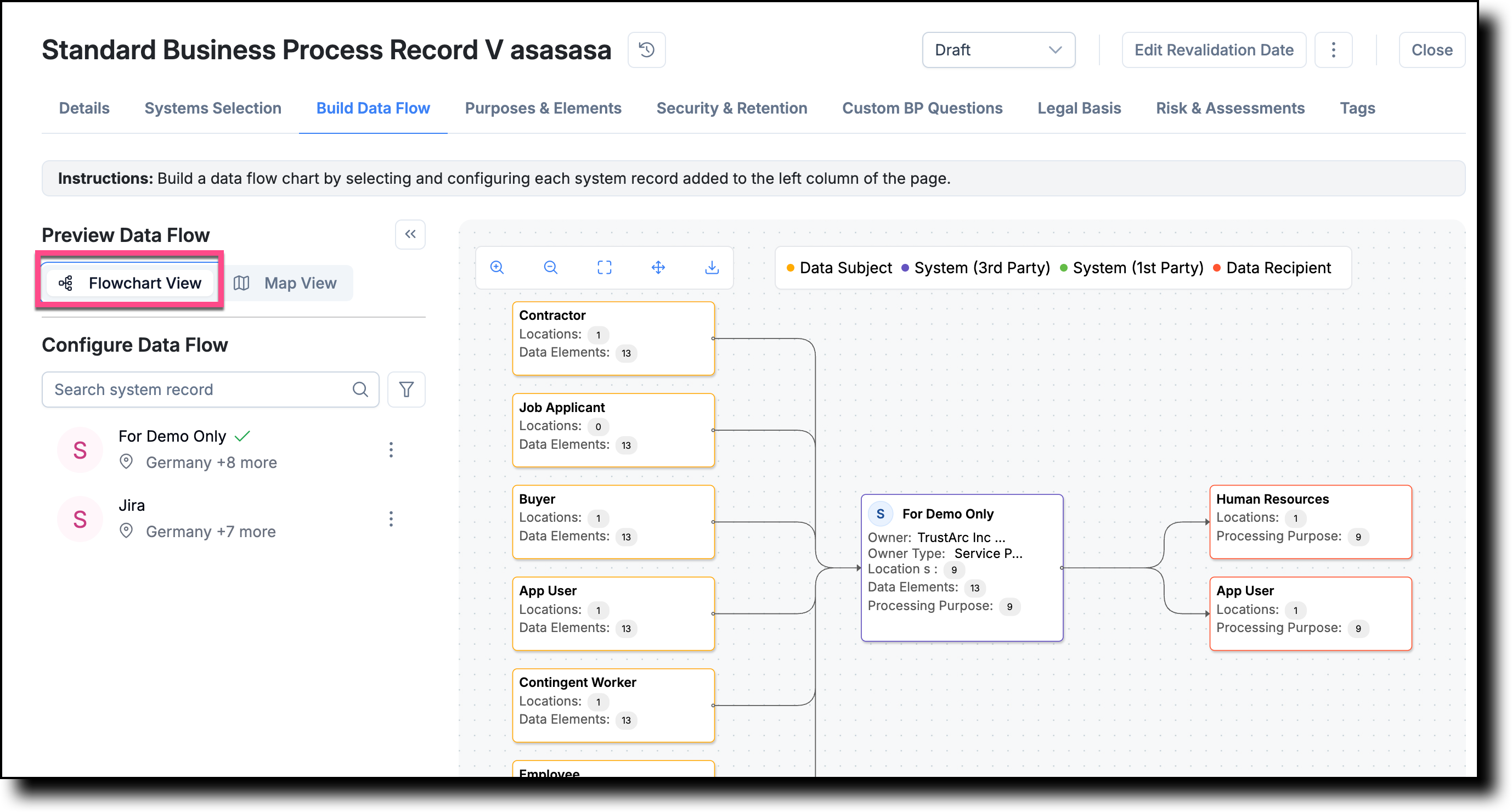
Task: Click Jira's S avatar
Action: click(x=80, y=519)
